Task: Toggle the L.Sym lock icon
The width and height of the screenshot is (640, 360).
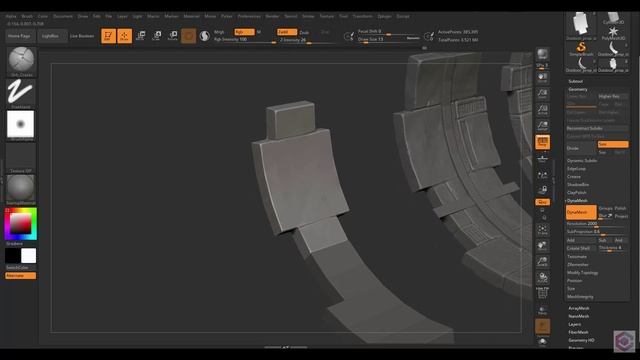Action: [x=542, y=191]
